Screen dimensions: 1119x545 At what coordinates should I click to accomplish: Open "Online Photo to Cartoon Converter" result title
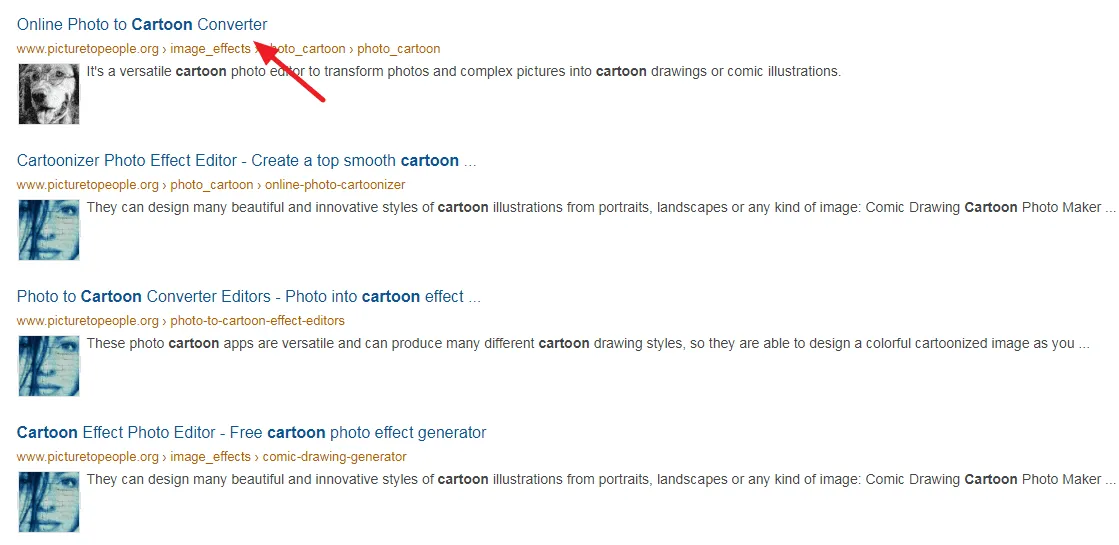click(142, 25)
